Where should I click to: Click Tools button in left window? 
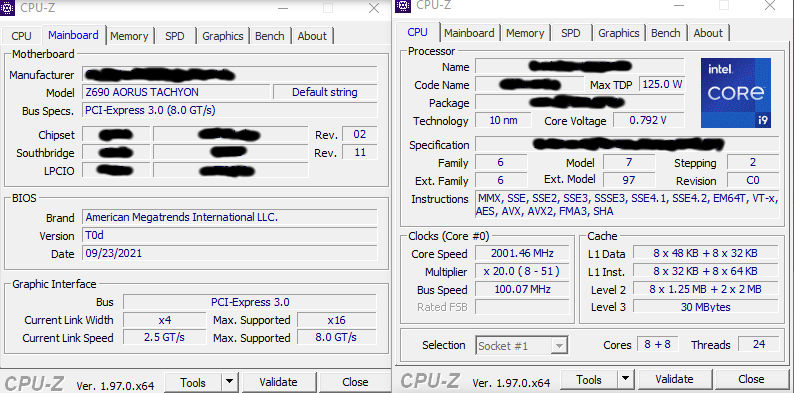pyautogui.click(x=193, y=382)
